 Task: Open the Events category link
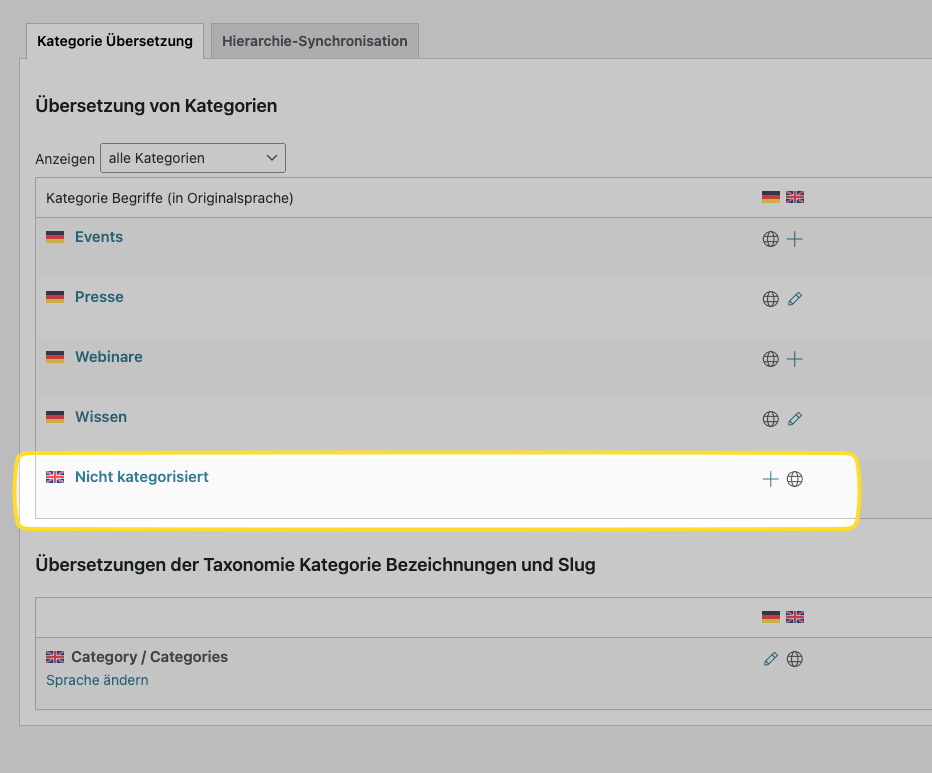(99, 237)
